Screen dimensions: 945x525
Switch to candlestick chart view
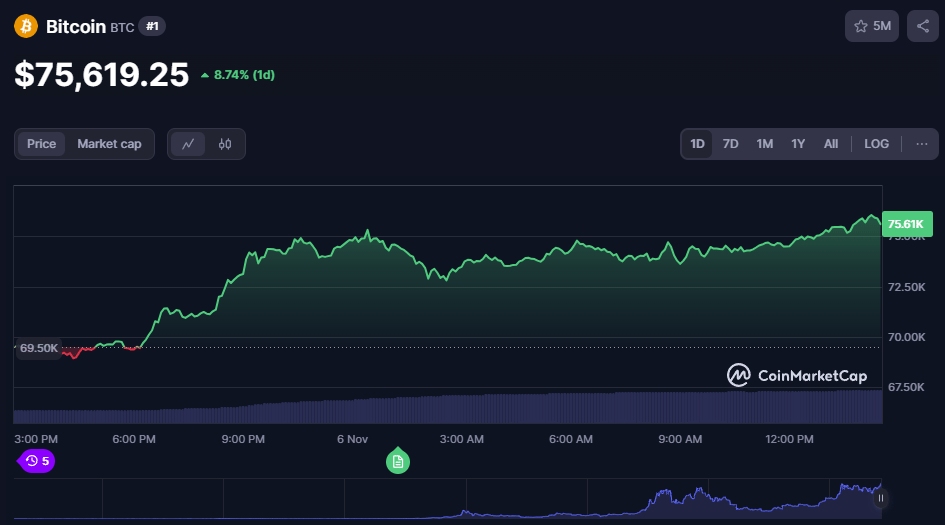(x=225, y=144)
